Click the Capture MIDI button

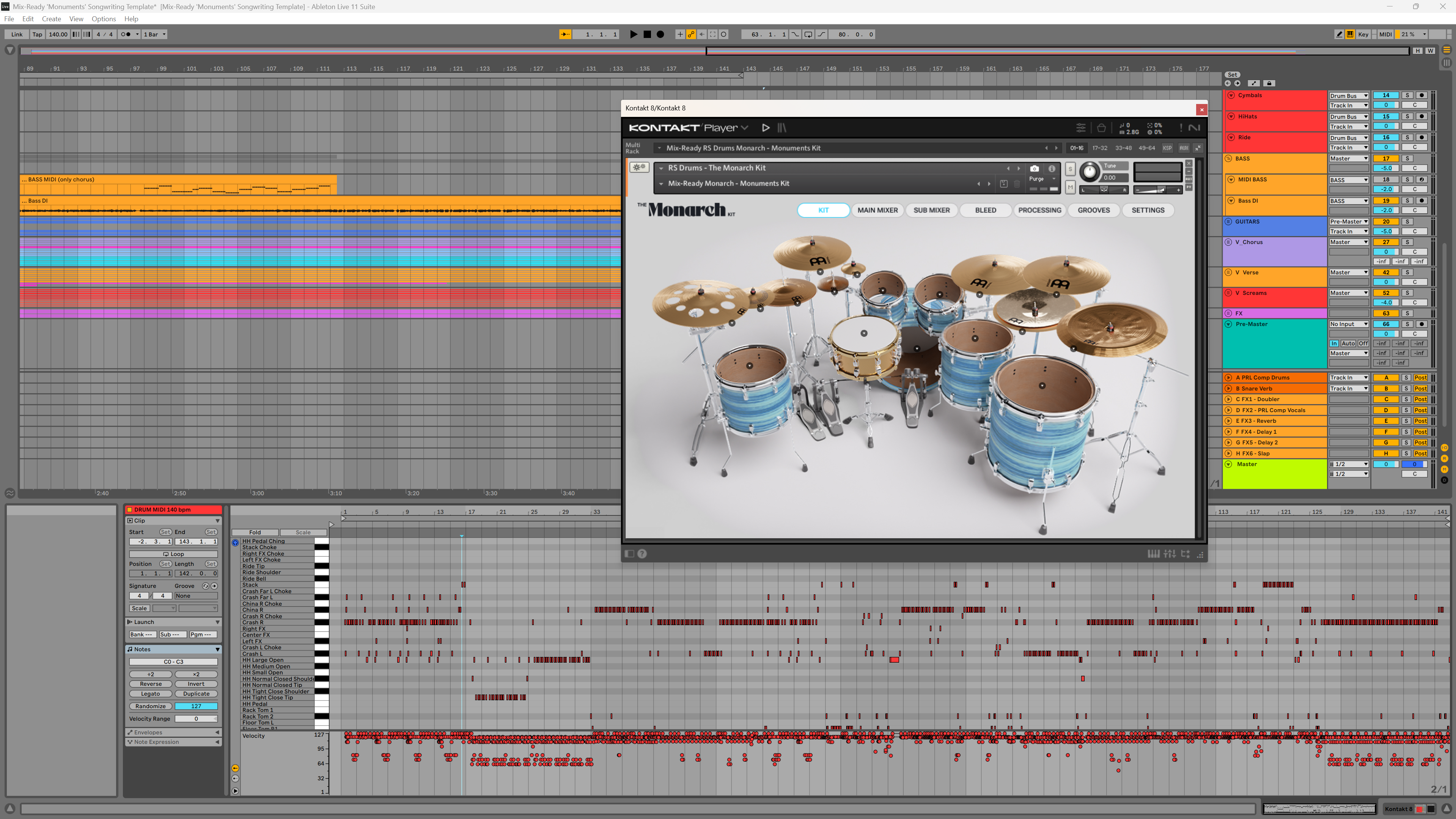click(x=713, y=34)
